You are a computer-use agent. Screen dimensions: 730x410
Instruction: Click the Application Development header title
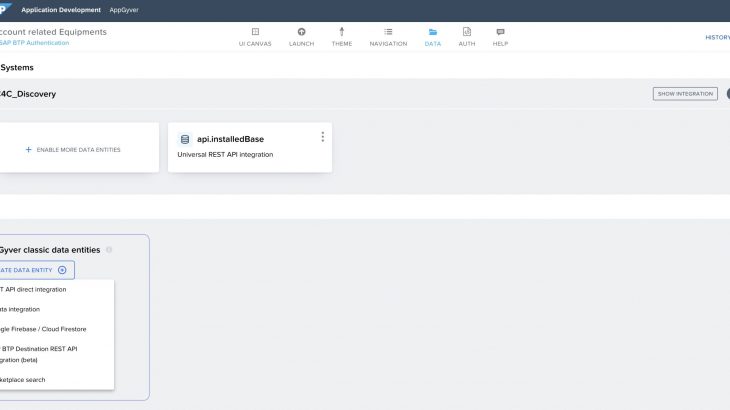pyautogui.click(x=61, y=10)
